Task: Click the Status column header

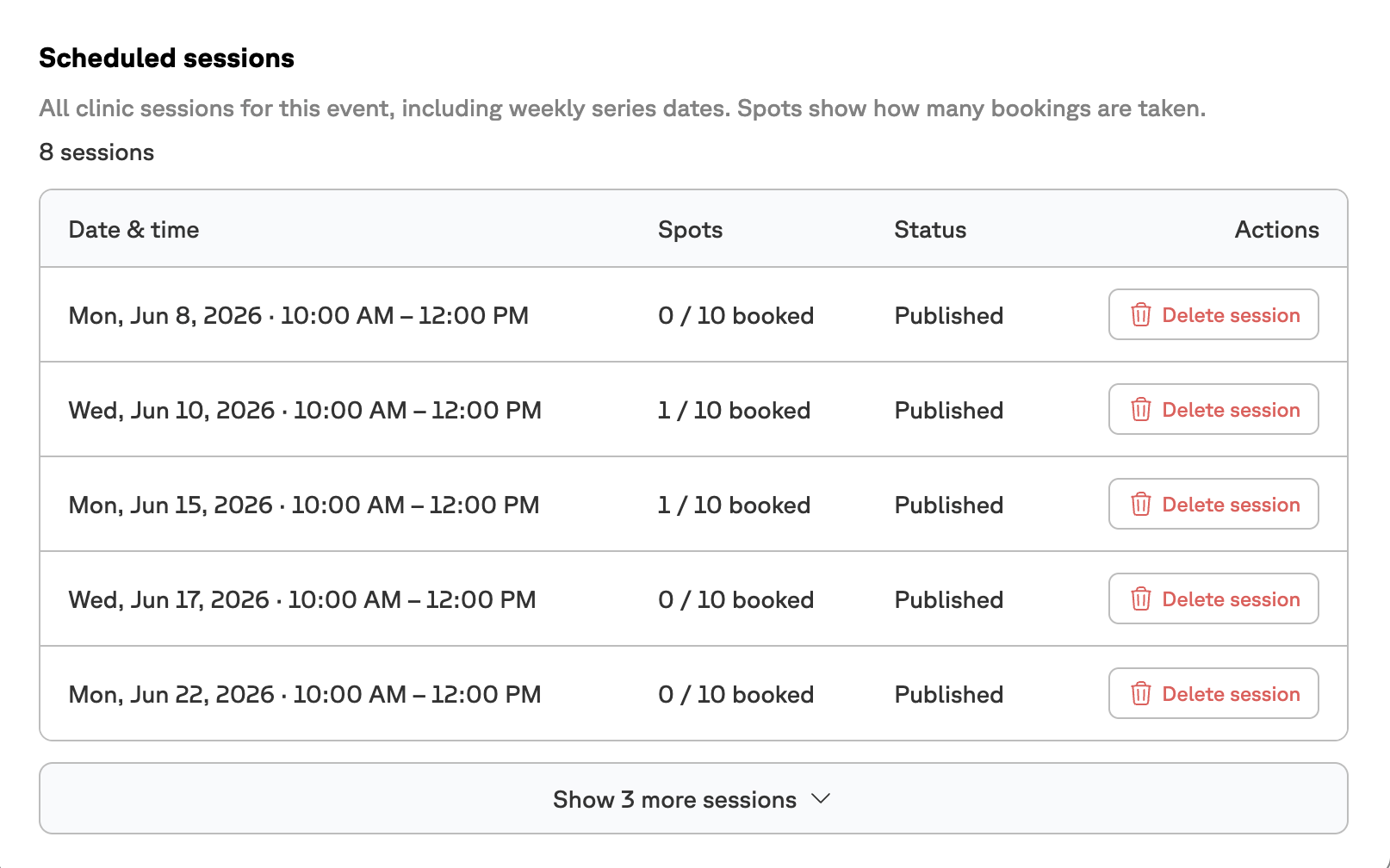Action: coord(930,230)
